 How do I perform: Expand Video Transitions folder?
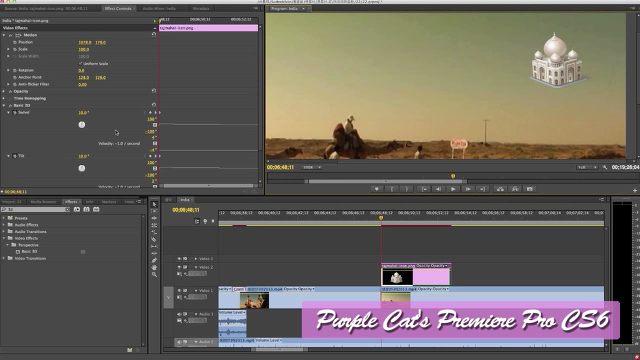[4, 258]
